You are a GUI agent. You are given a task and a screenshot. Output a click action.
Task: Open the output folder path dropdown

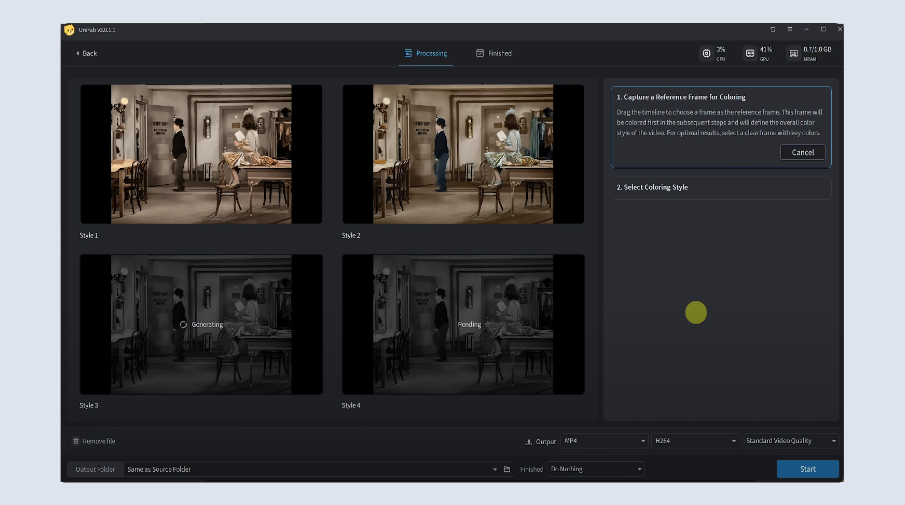(495, 469)
